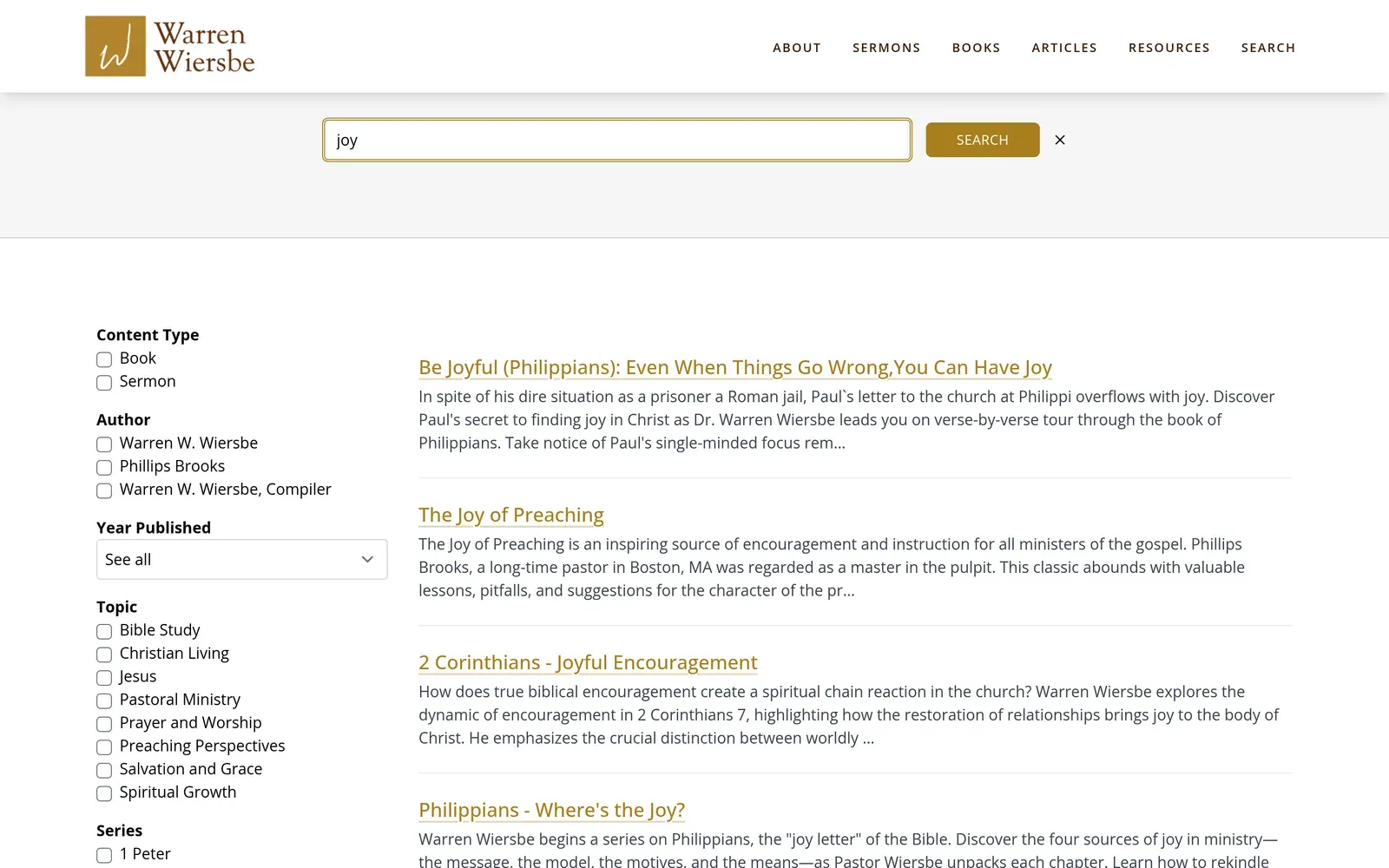Go to the Books menu item
The height and width of the screenshot is (868, 1389).
tap(976, 48)
